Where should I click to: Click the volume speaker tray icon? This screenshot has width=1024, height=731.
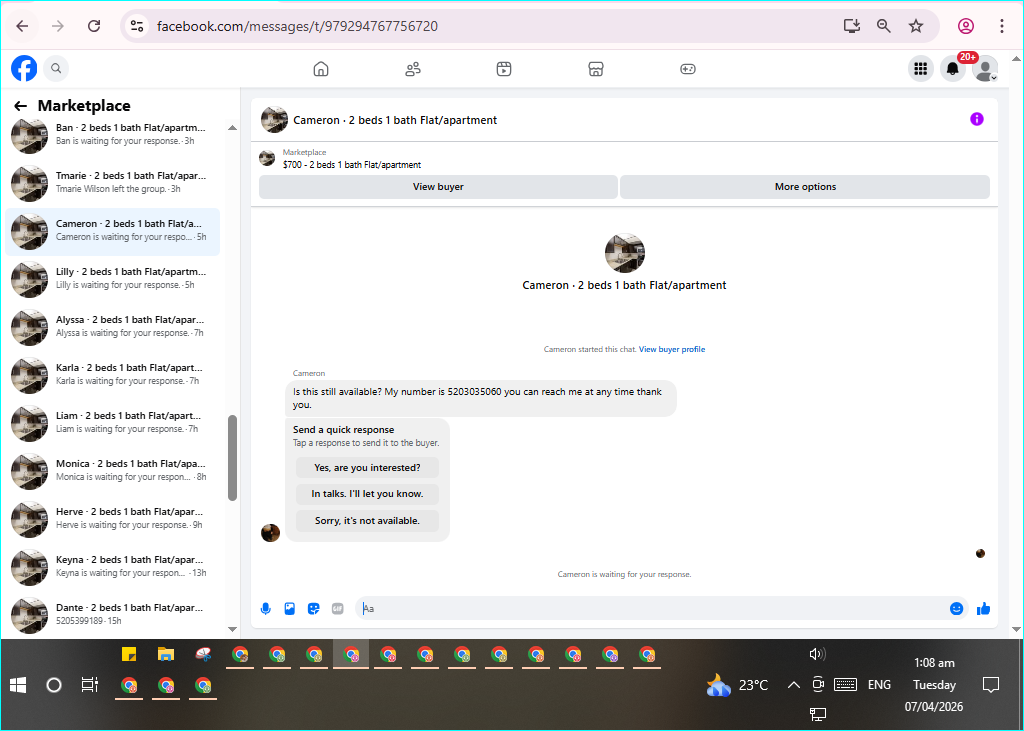coord(817,654)
